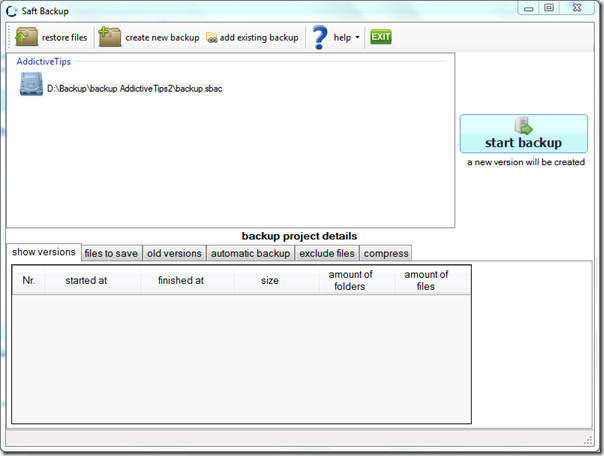
Task: Click the create new backup box icon
Action: [x=109, y=37]
